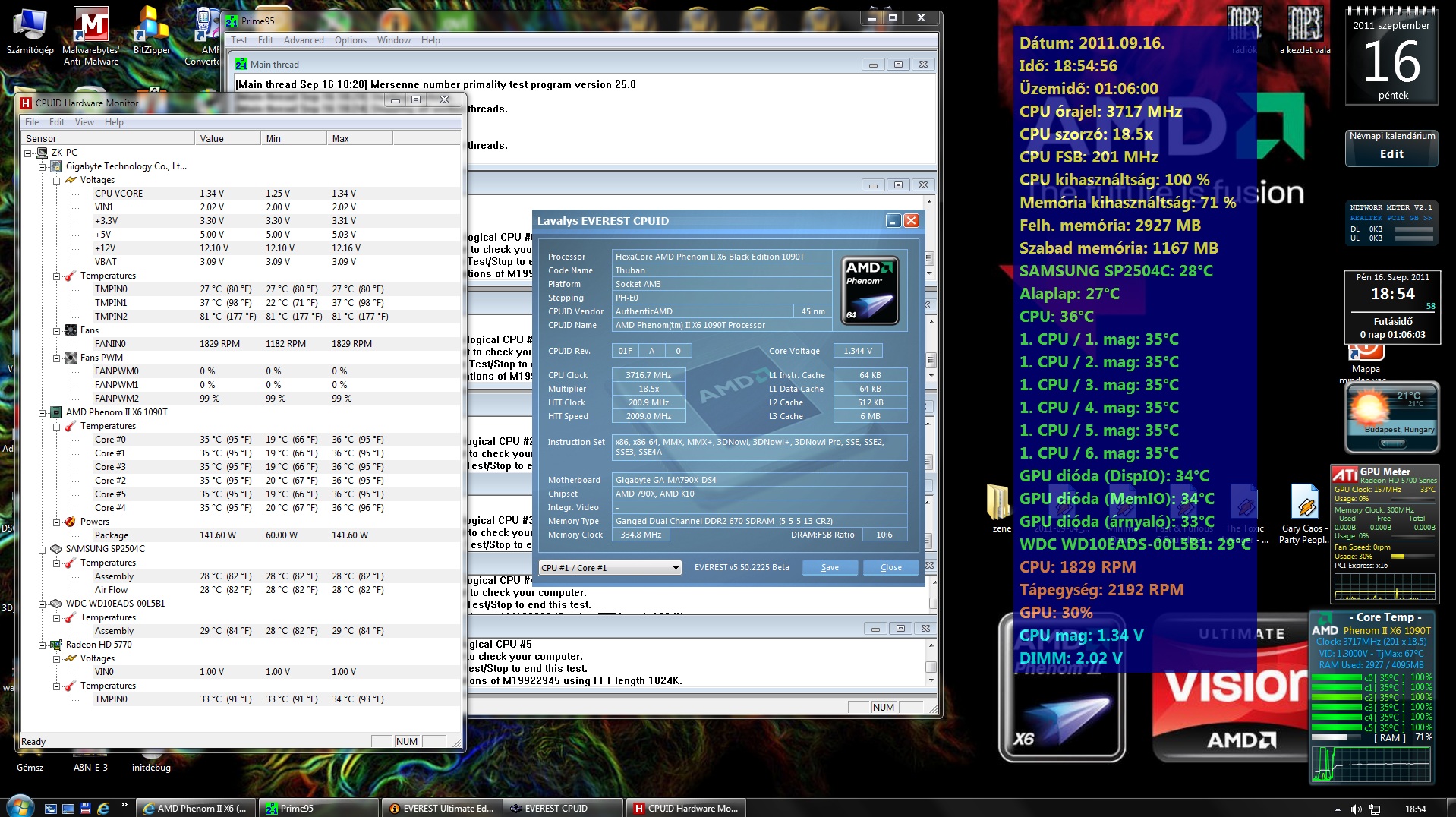The height and width of the screenshot is (817, 1456).
Task: Launch Internet Explorer from quick launch
Action: tap(104, 809)
